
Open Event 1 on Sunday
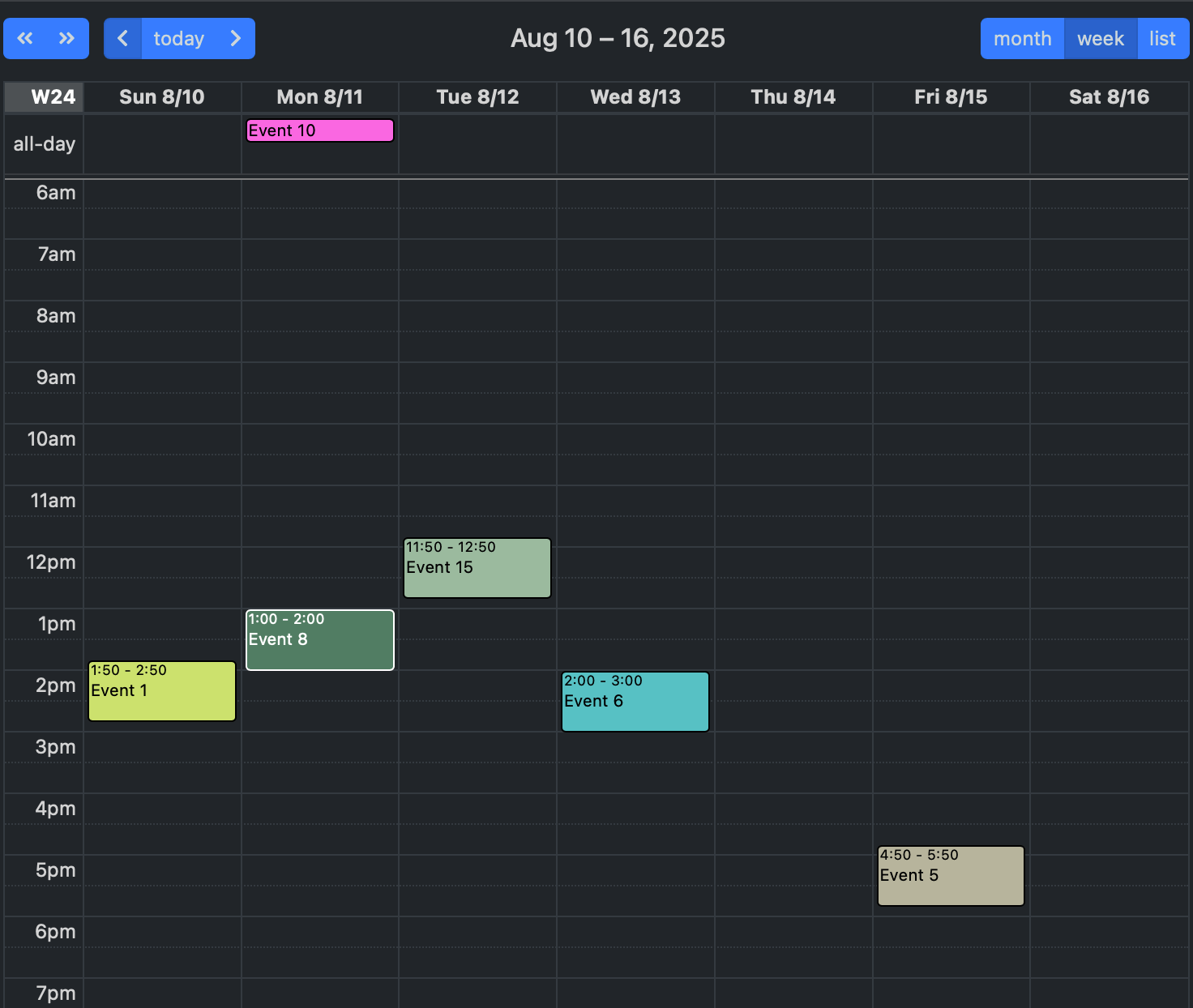point(161,691)
